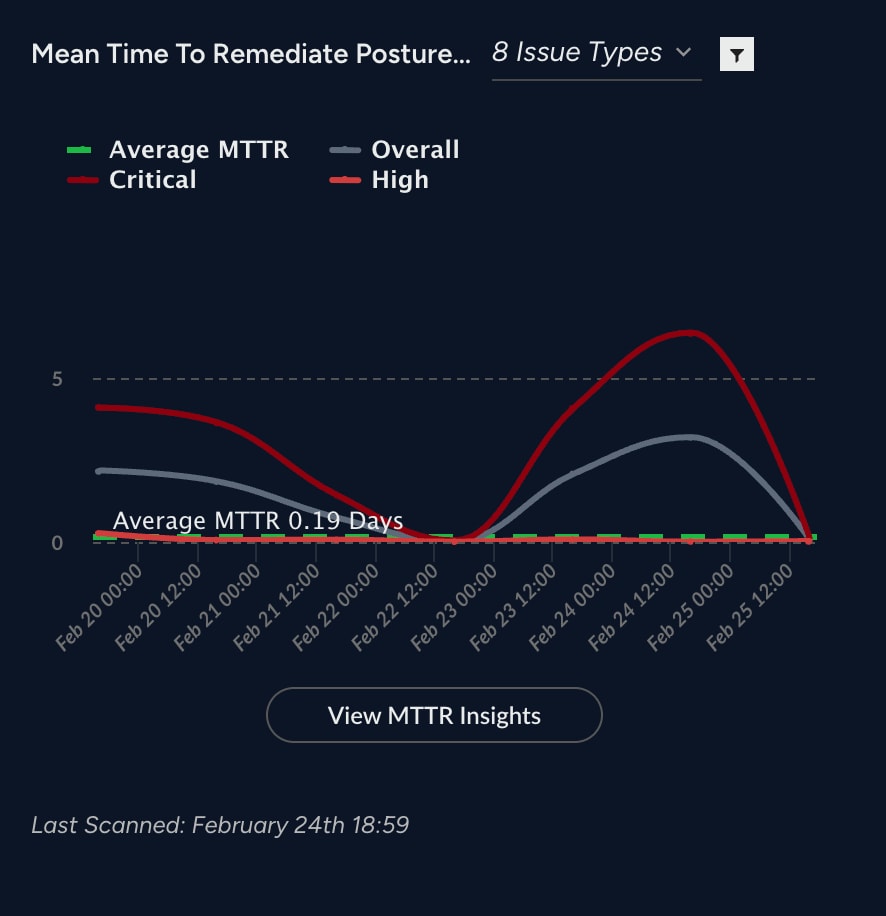Click the filter funnel icon

tap(737, 55)
